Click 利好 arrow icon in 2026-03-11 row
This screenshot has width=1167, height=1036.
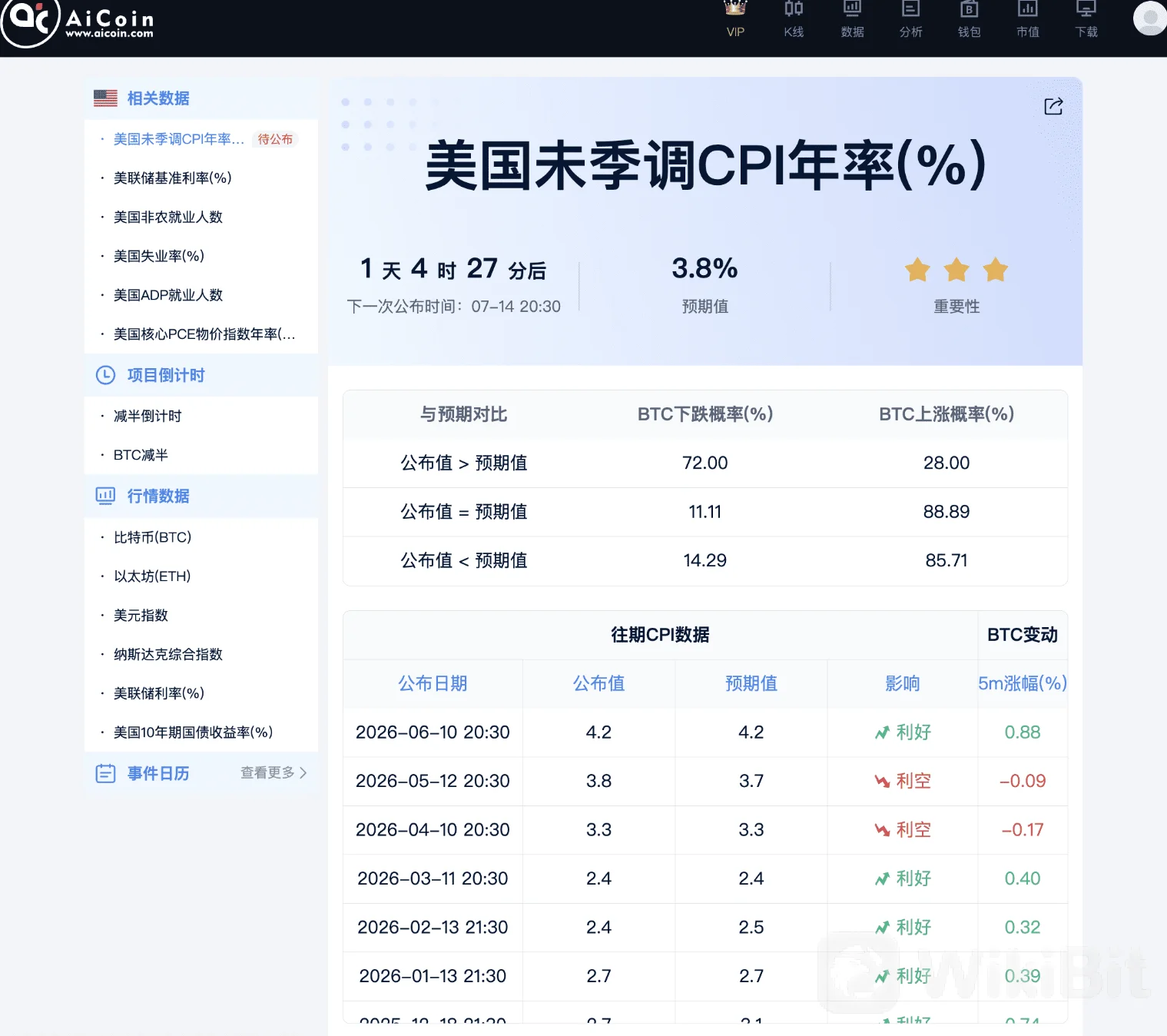pos(882,878)
